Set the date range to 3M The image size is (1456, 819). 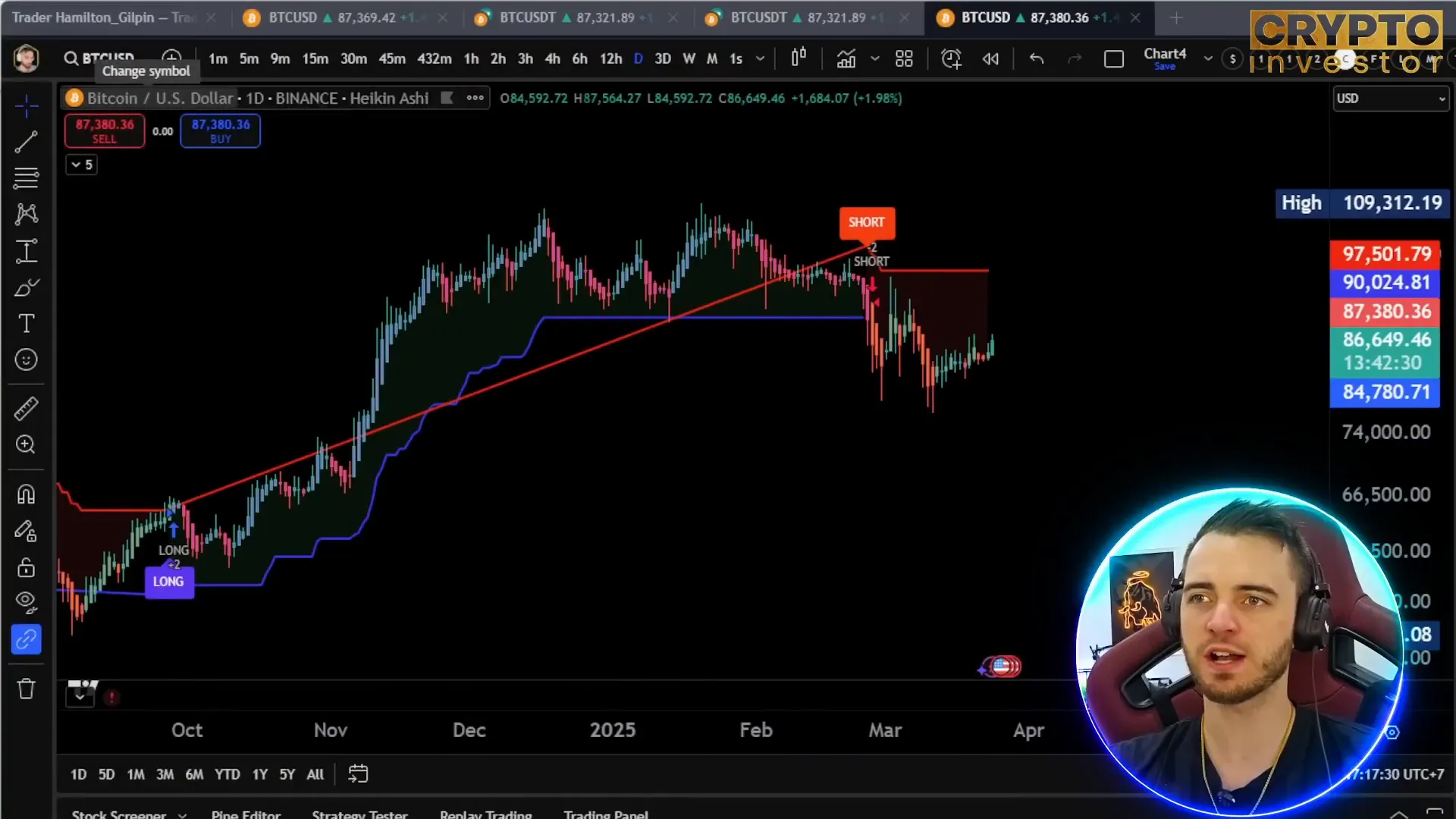click(x=165, y=774)
